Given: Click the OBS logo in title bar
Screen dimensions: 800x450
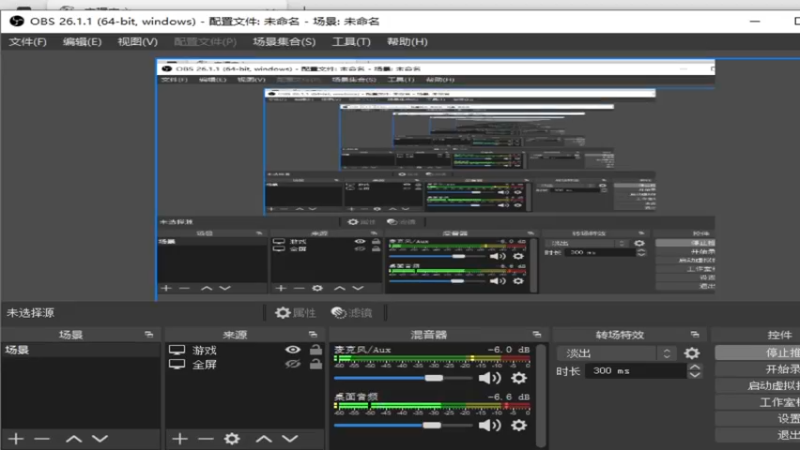Looking at the screenshot, I should pyautogui.click(x=17, y=21).
